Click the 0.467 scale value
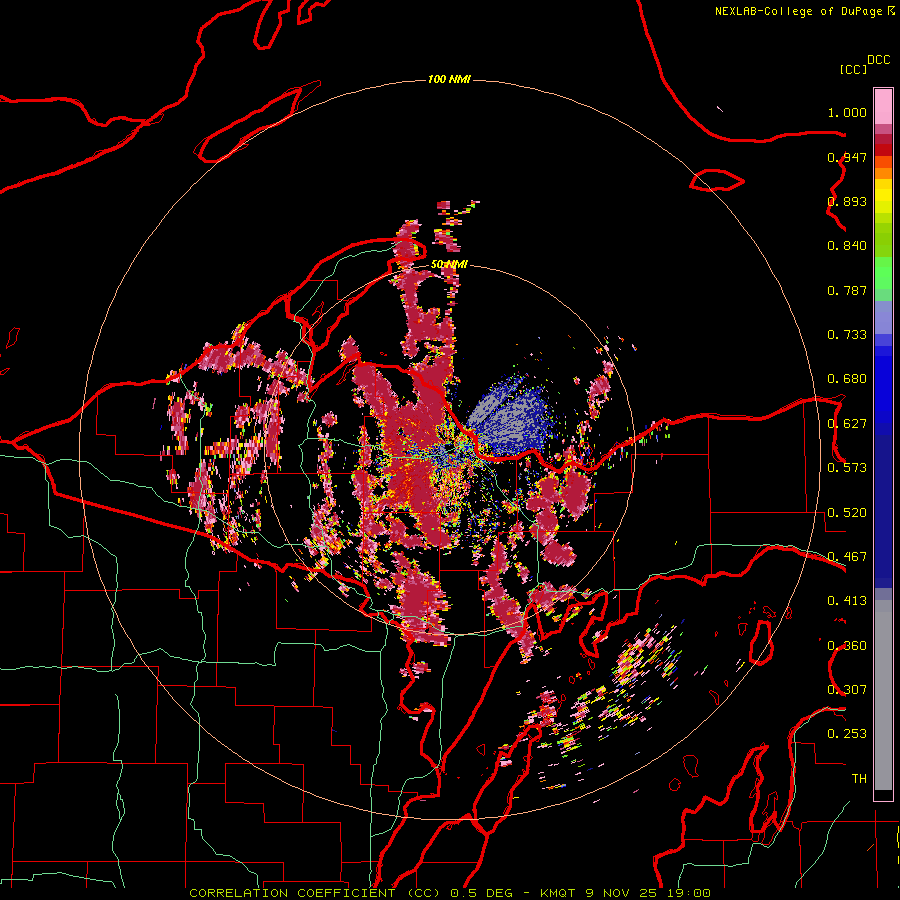 [847, 557]
